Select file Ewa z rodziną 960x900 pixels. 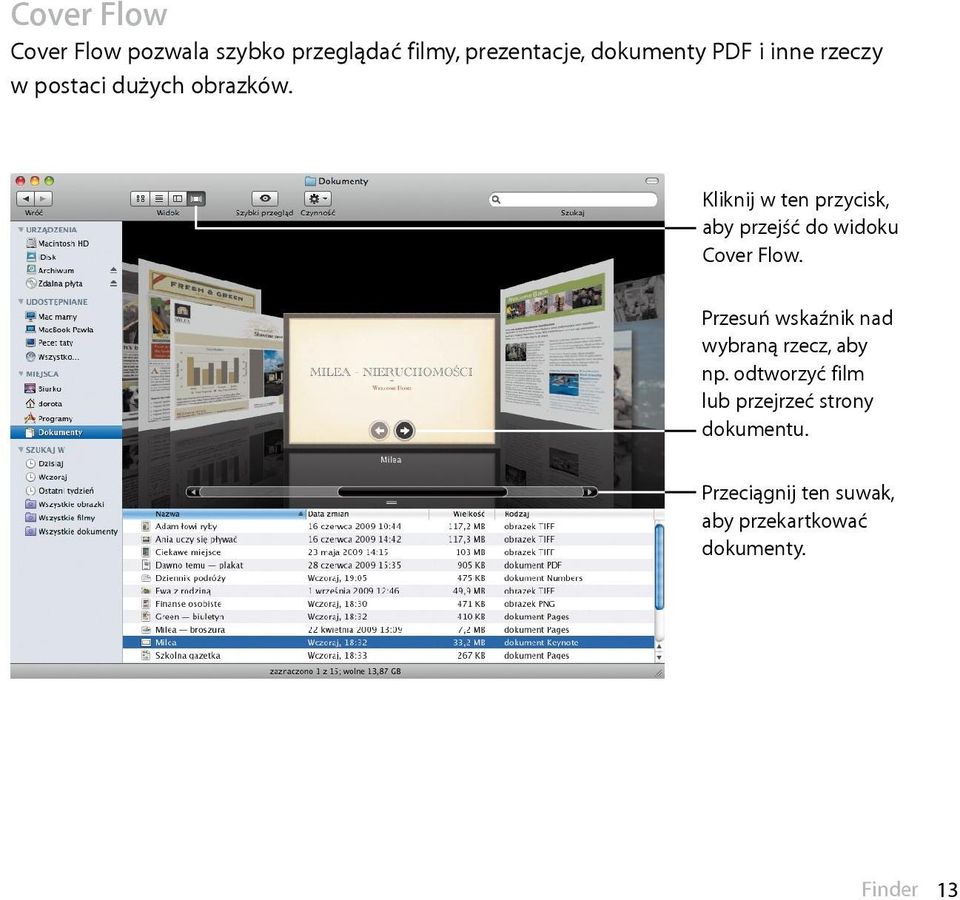[x=388, y=591]
